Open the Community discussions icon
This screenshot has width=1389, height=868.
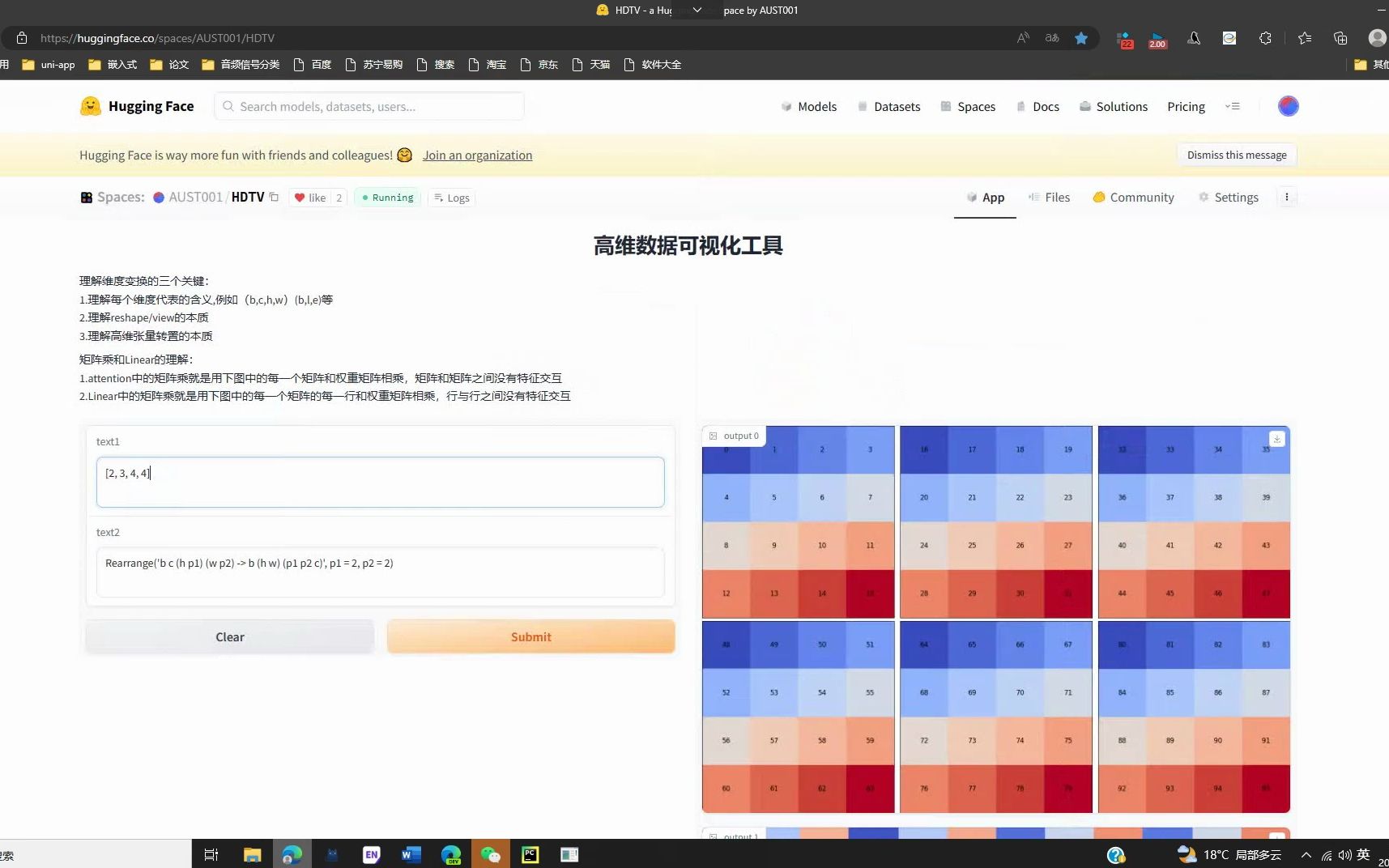(x=1099, y=197)
